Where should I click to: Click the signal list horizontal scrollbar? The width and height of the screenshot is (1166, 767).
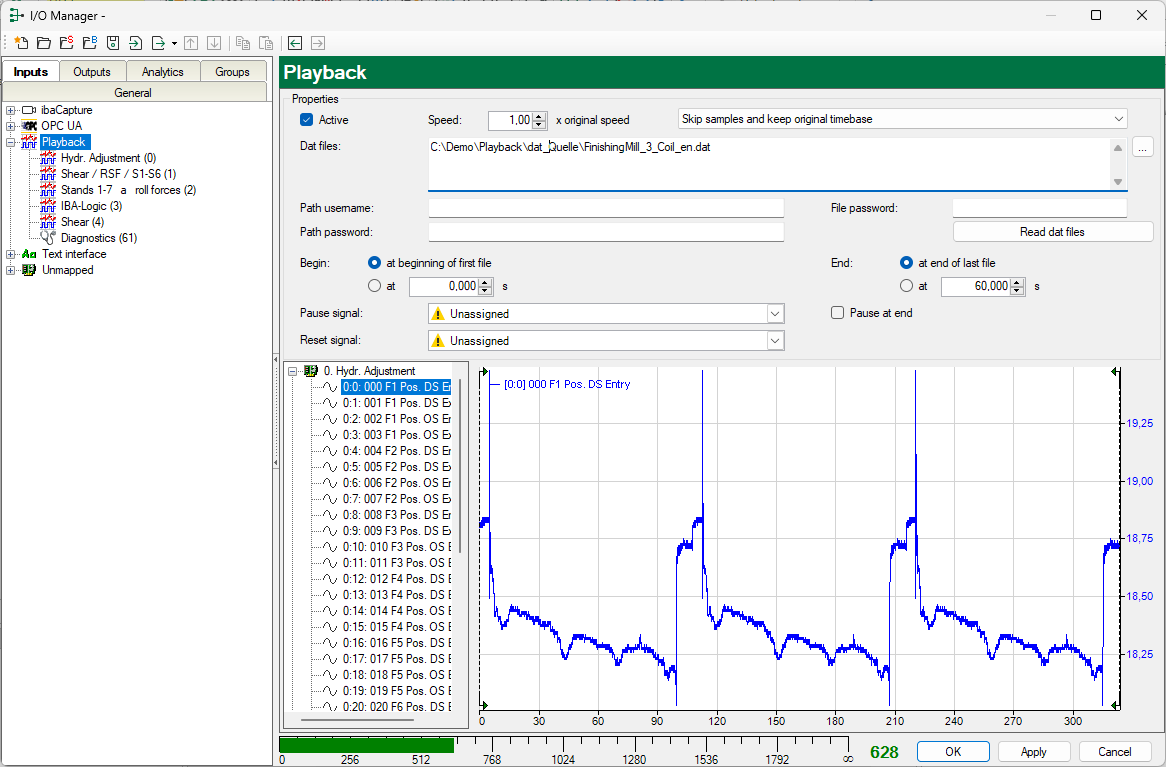[358, 720]
